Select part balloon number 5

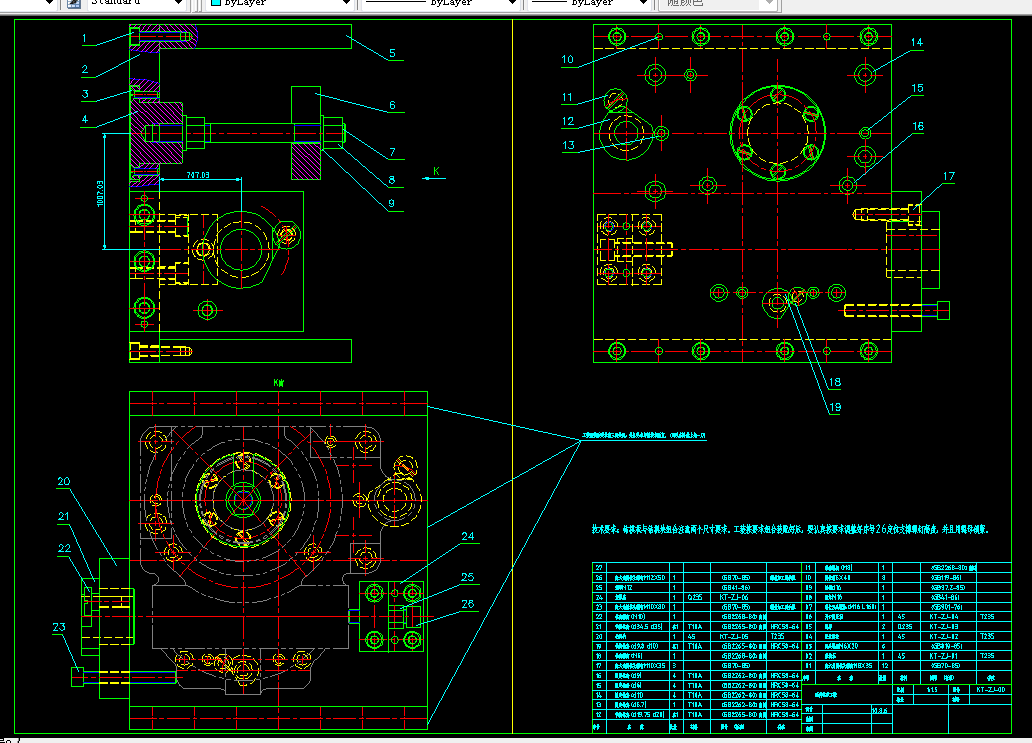(392, 53)
